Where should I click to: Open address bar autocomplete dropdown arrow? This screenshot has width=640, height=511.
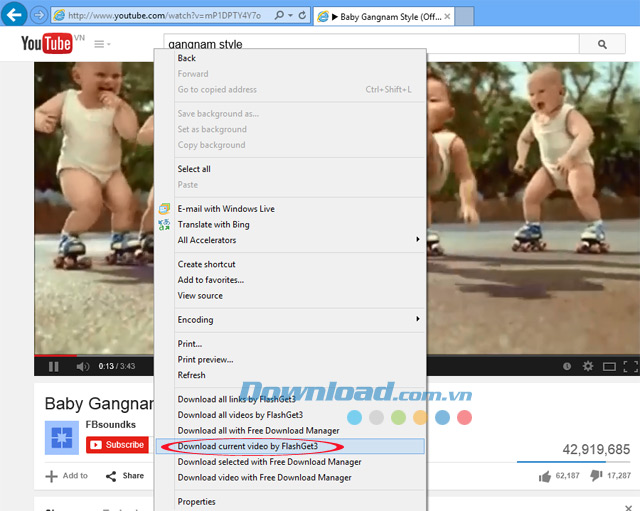point(291,16)
